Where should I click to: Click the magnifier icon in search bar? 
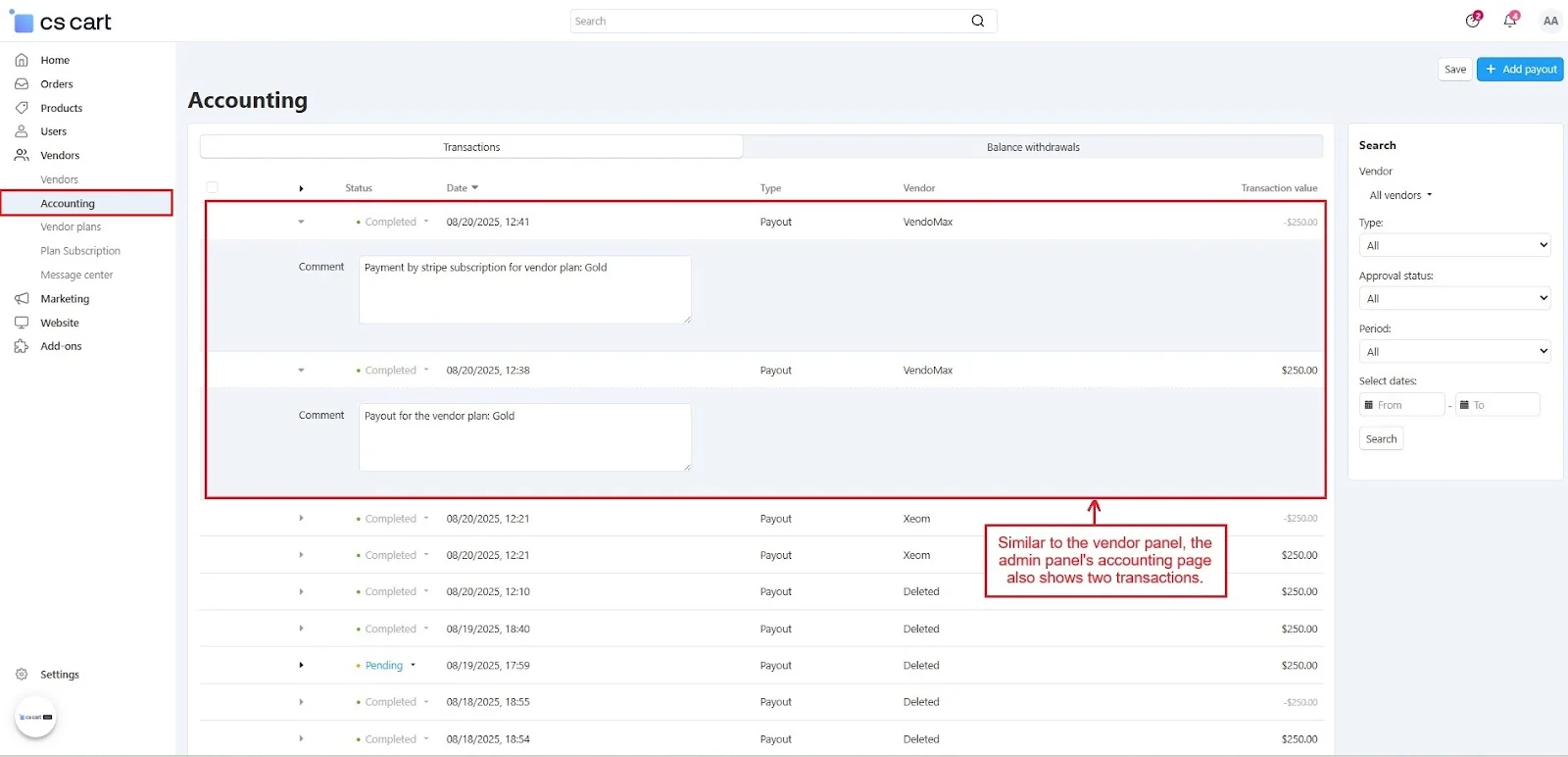pos(977,21)
